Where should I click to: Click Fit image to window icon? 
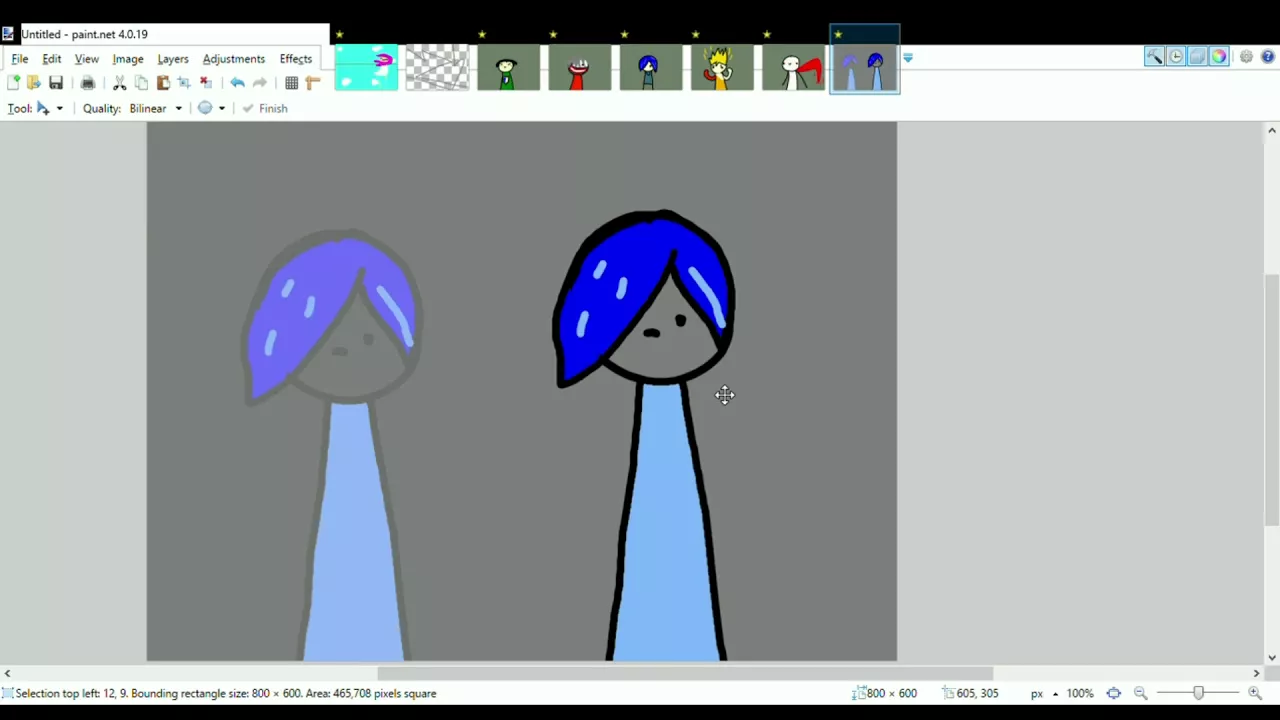tap(1113, 693)
